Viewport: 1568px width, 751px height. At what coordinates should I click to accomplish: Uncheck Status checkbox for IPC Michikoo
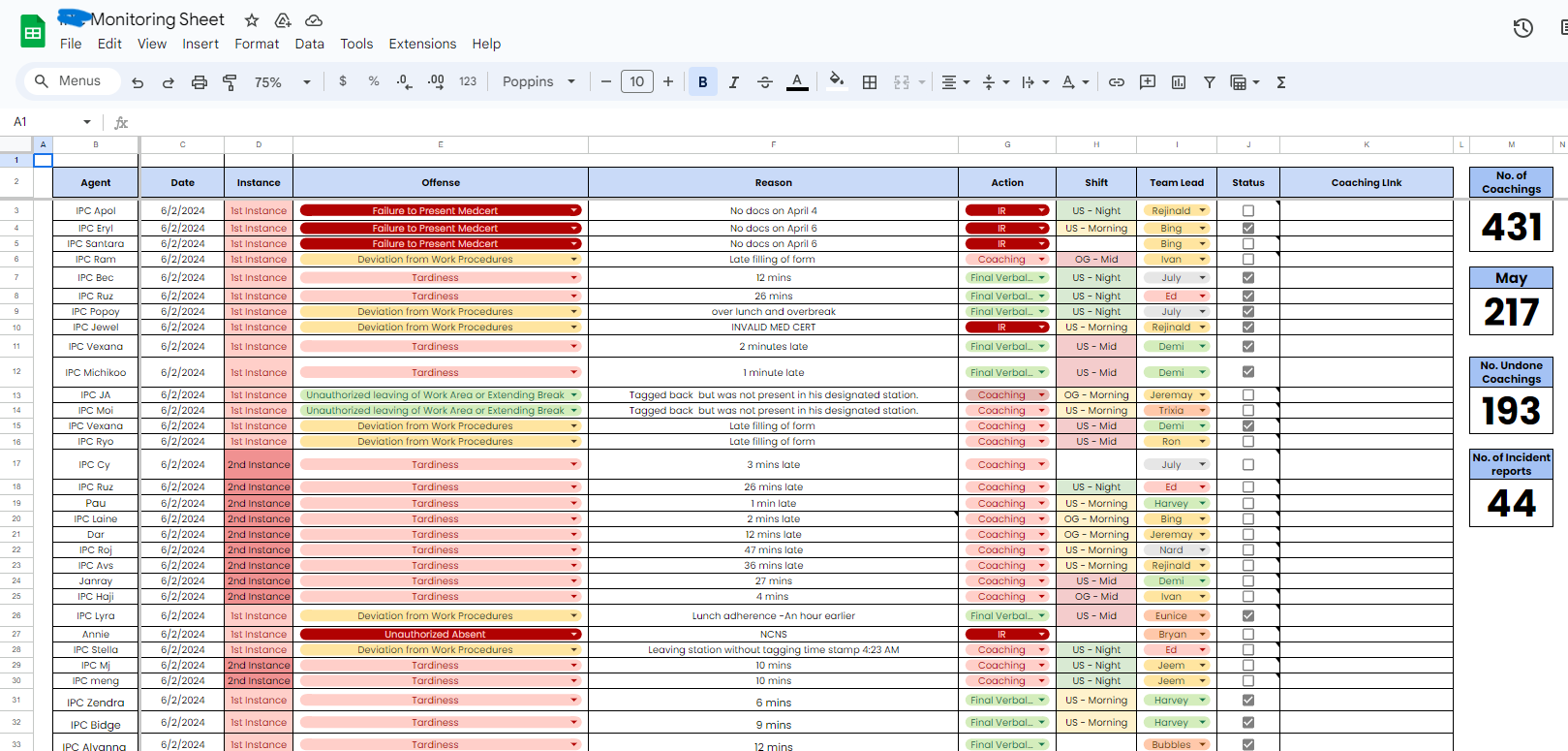tap(1248, 372)
